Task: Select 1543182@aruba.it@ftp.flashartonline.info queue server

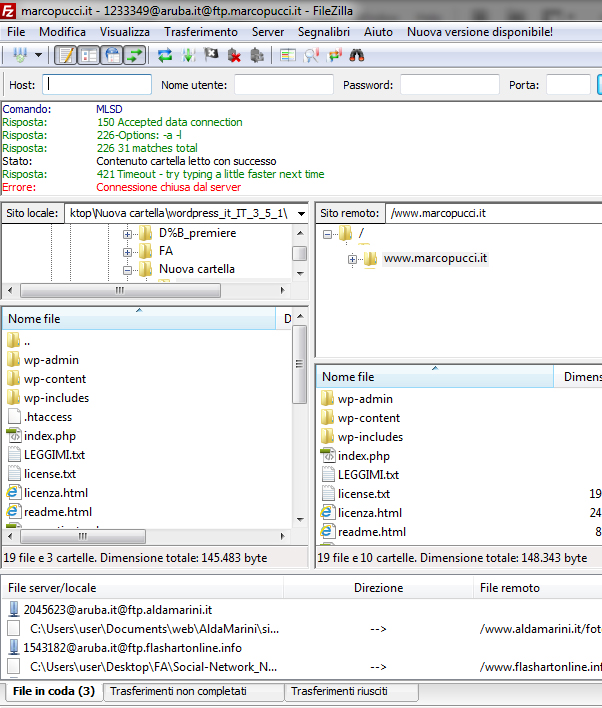Action: pos(132,648)
